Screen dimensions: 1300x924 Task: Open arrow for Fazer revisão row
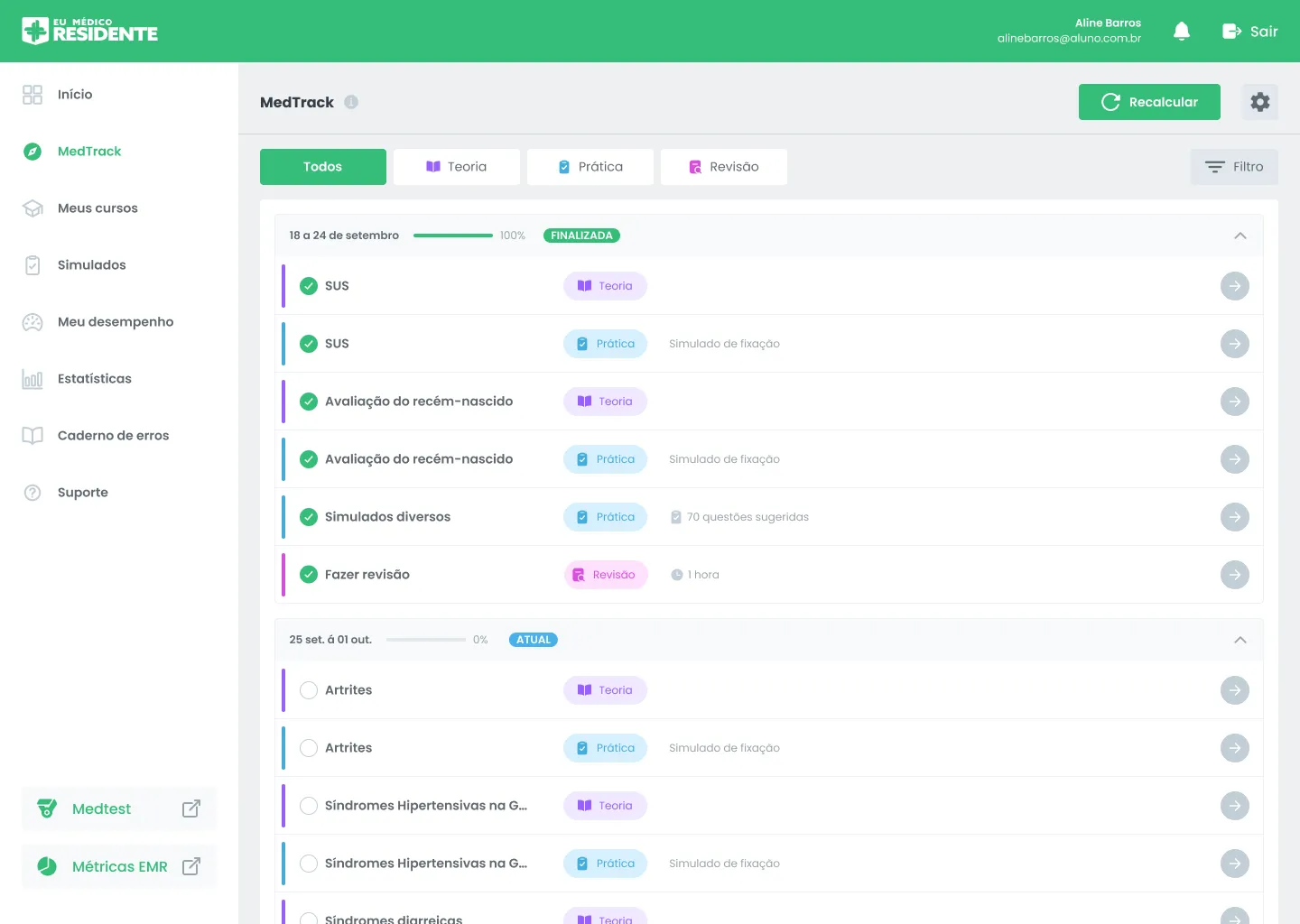point(1235,575)
